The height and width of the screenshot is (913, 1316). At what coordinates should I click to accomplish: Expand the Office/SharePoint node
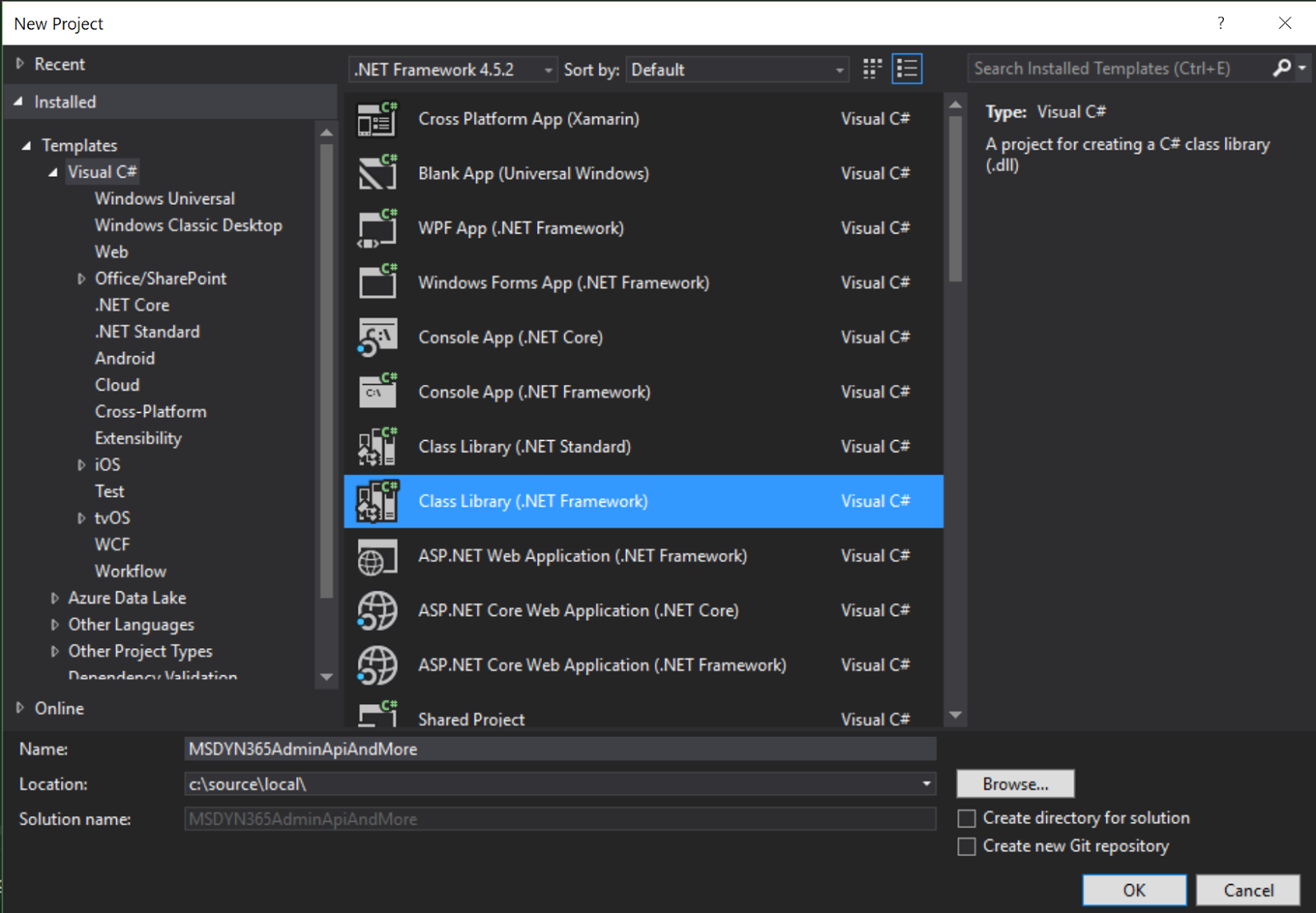tap(81, 279)
